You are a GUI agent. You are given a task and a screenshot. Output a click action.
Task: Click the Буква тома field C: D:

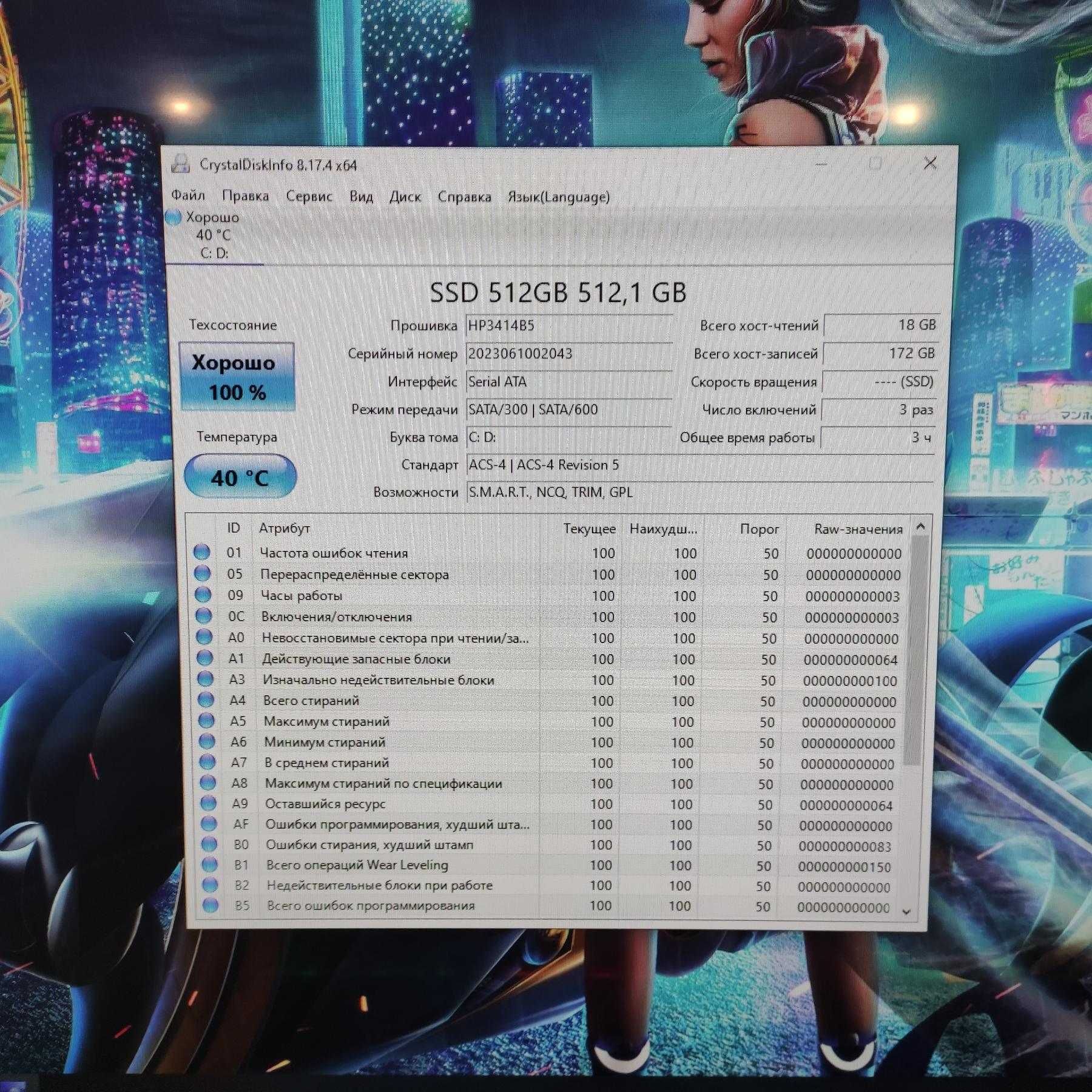tap(569, 437)
